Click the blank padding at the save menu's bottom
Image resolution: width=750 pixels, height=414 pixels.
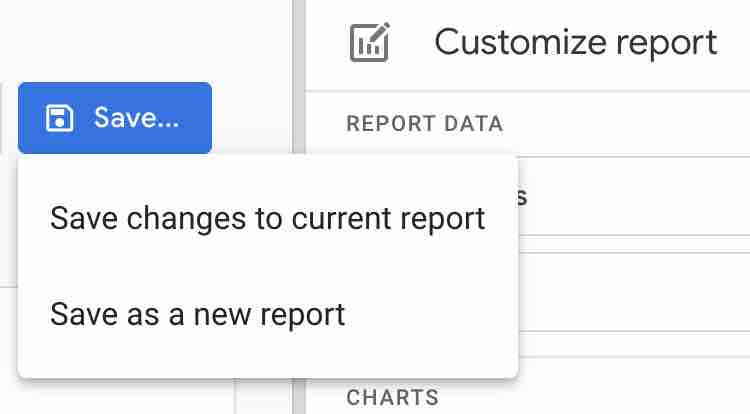[267, 364]
